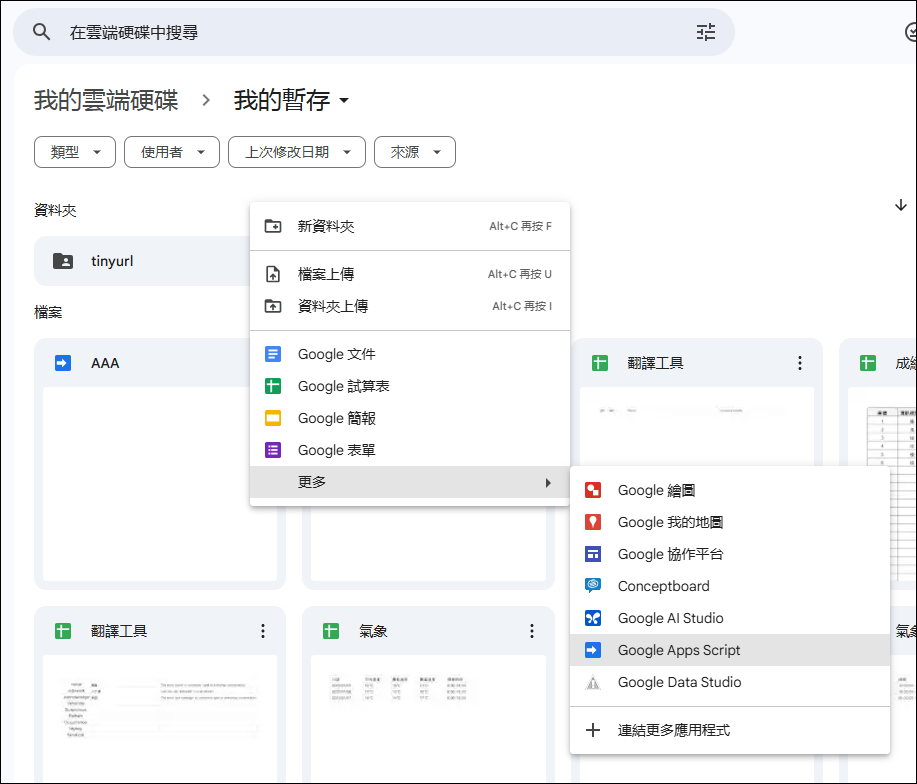Click the Google Apps Script arrow icon
Image resolution: width=917 pixels, height=784 pixels.
pyautogui.click(x=593, y=650)
